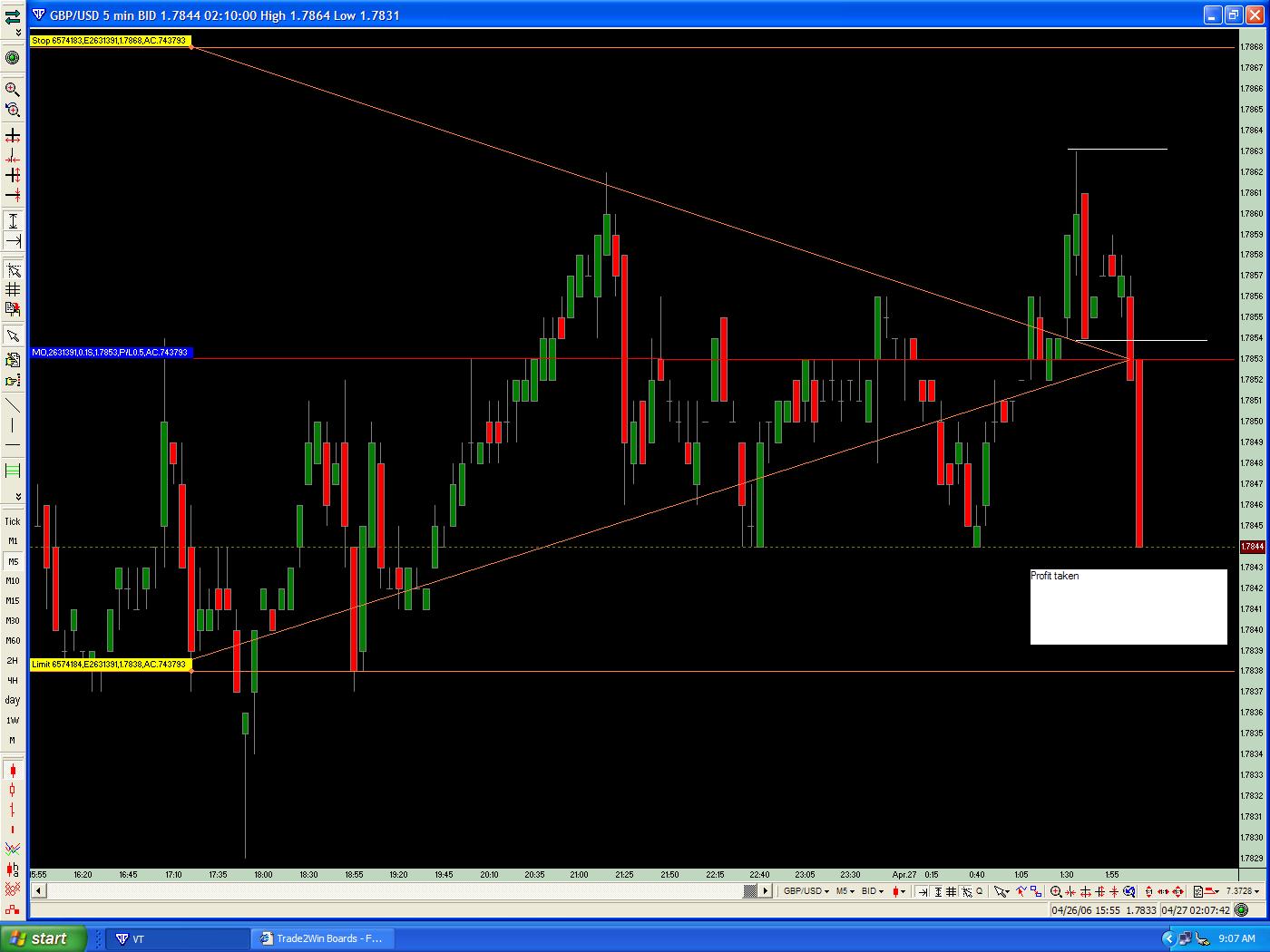
Task: Switch to the M60 timeframe
Action: (13, 641)
